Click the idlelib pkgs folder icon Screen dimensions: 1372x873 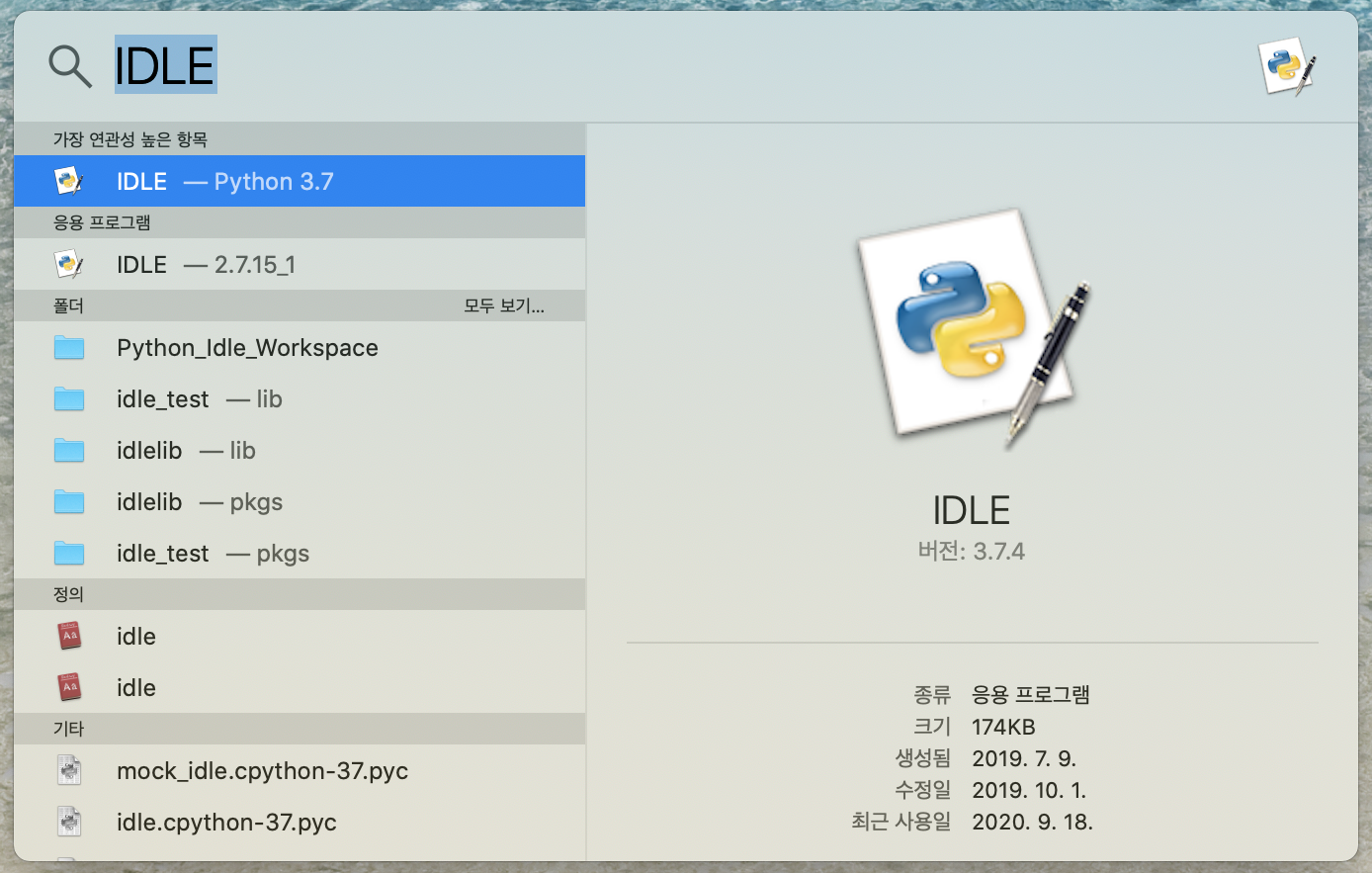[69, 501]
